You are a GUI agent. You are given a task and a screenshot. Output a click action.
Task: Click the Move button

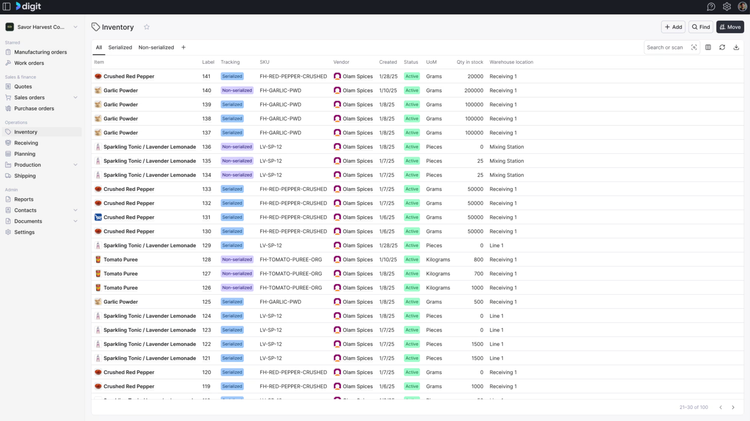[x=730, y=27]
